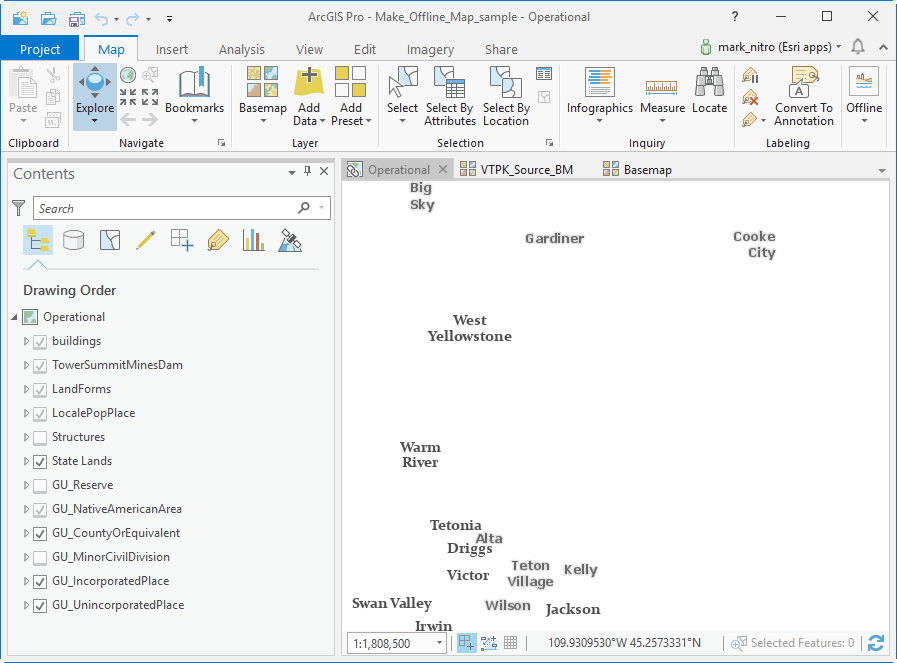Screen dimensions: 897x663
Task: Select List By Drawing Order icon
Action: [38, 240]
